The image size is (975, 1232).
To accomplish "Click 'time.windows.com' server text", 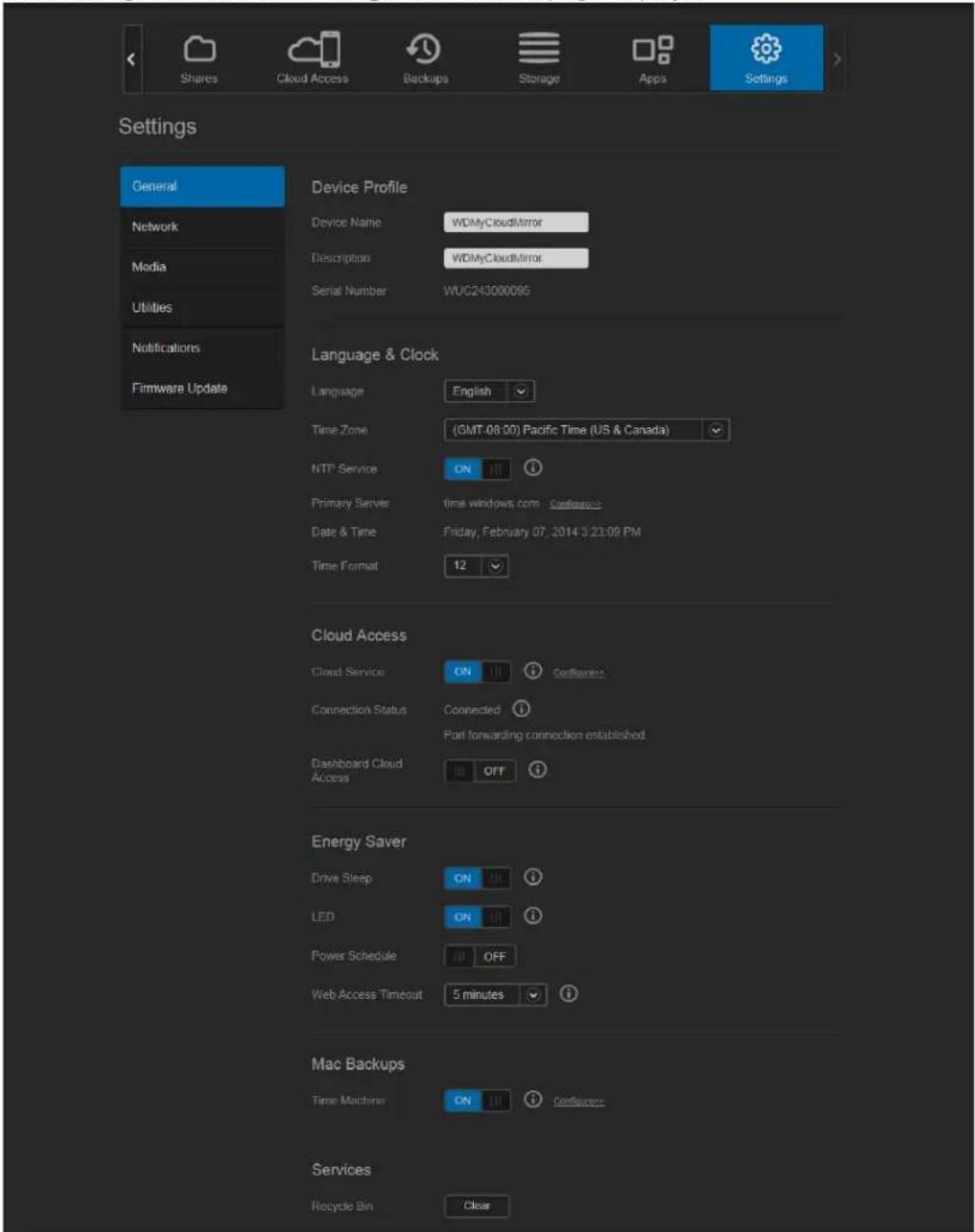I will point(491,504).
